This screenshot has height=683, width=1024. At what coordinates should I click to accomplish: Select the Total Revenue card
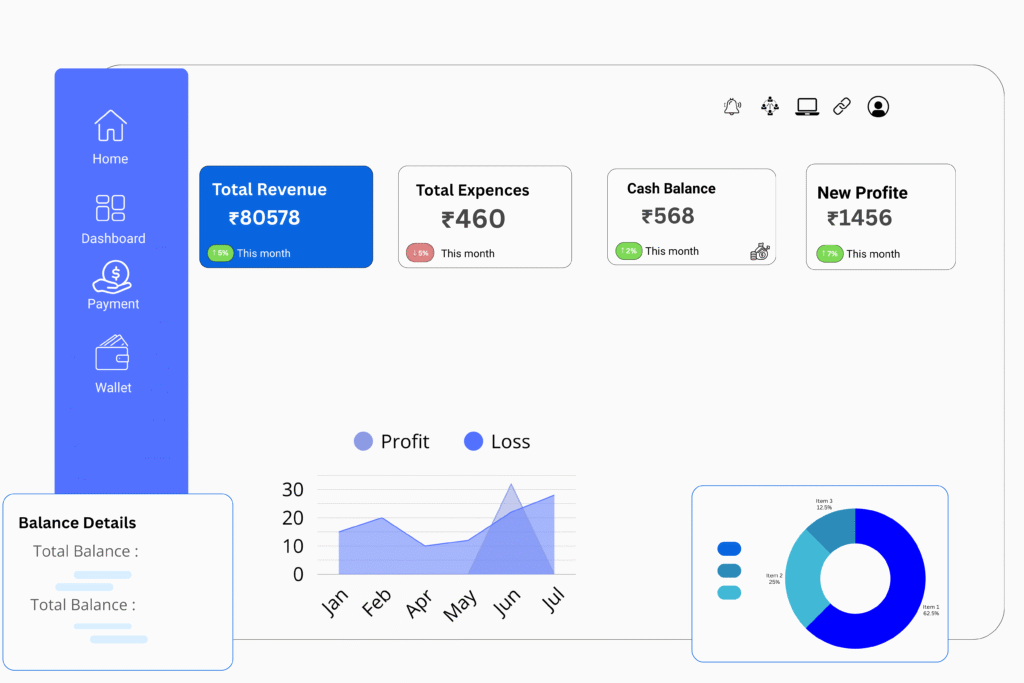[286, 216]
